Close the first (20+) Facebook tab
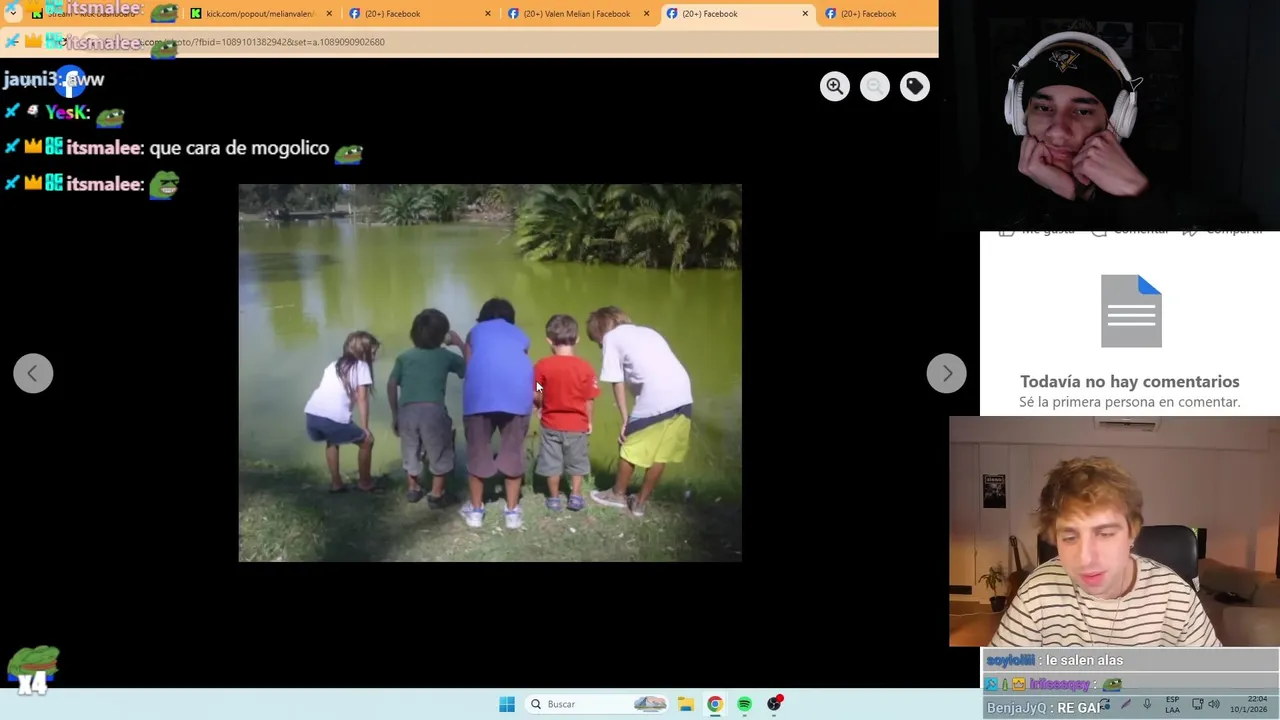 488,14
